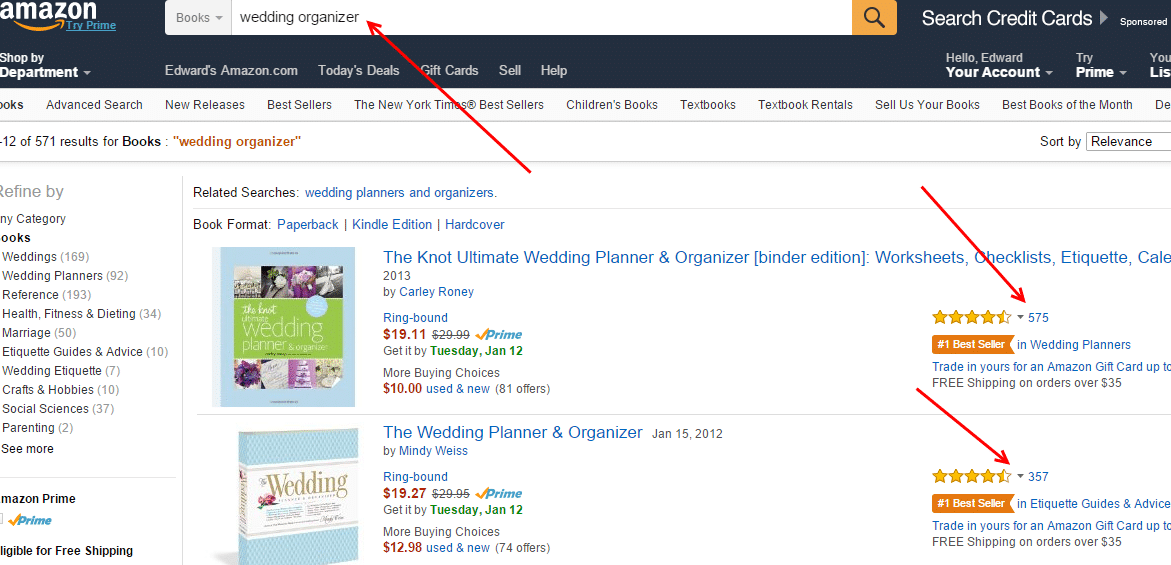This screenshot has width=1171, height=565.
Task: Open Edward's Amazon.com
Action: [232, 71]
